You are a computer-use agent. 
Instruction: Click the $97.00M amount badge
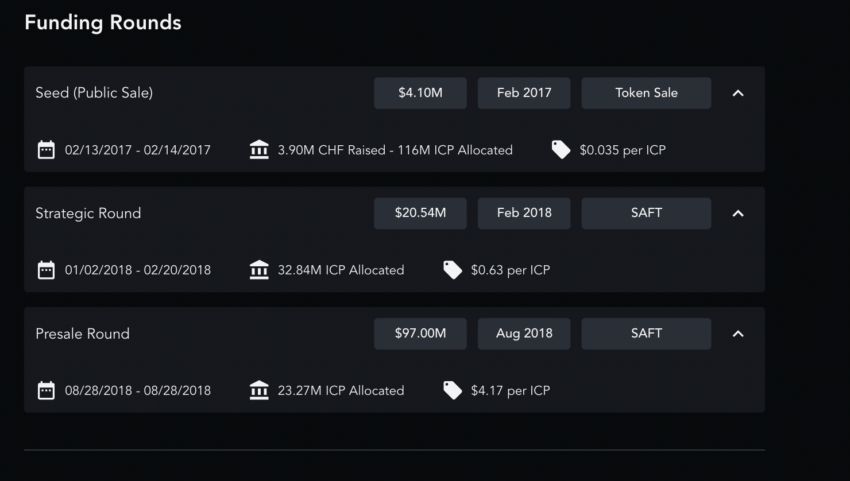pyautogui.click(x=420, y=333)
